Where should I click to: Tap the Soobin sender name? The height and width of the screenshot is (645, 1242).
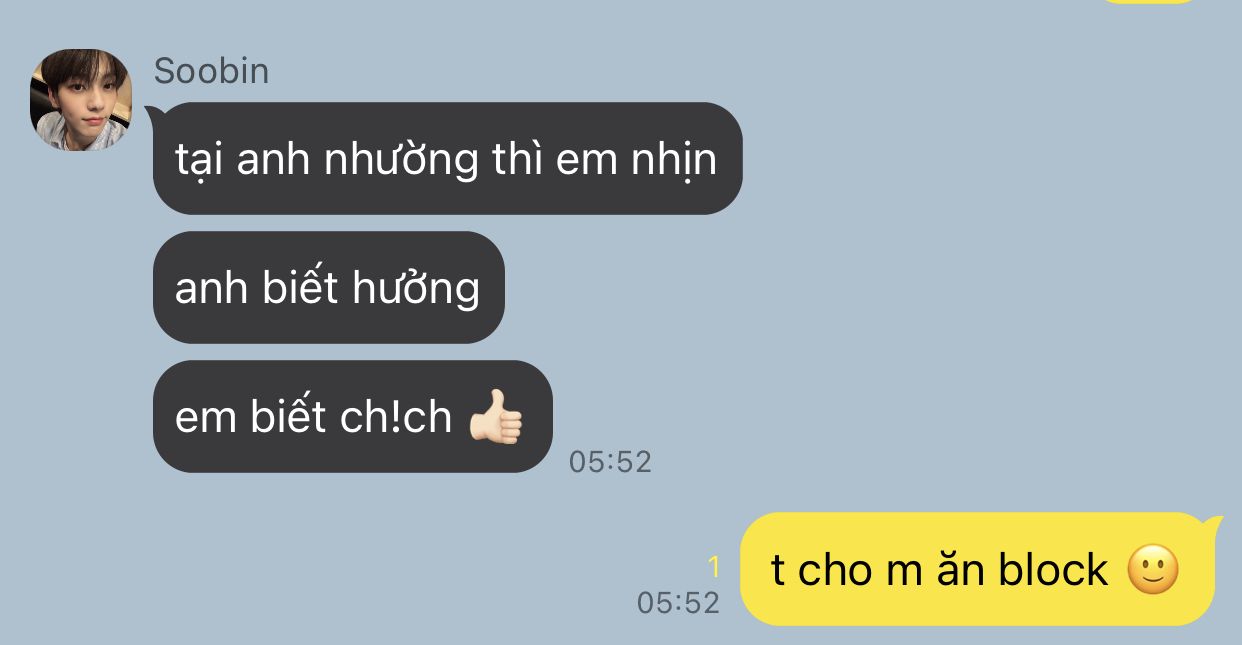pyautogui.click(x=211, y=71)
